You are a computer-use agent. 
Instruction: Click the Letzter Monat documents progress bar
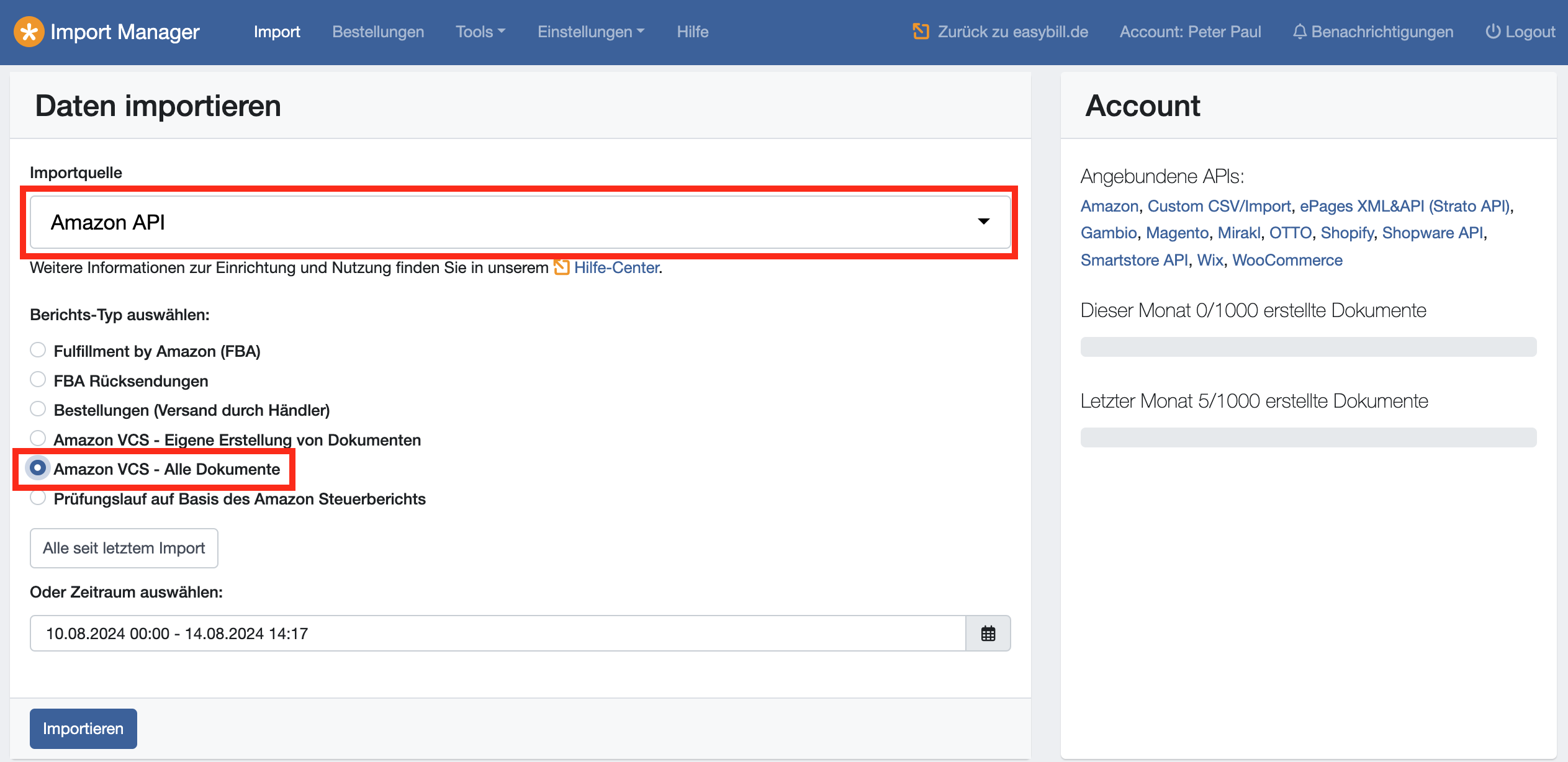point(1309,437)
